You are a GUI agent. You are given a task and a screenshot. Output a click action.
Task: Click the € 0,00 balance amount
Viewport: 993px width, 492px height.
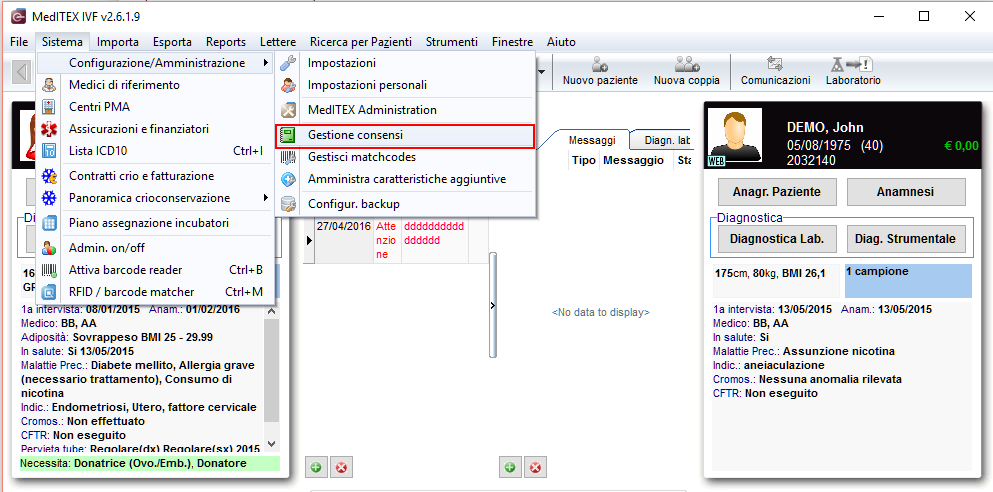click(x=961, y=146)
